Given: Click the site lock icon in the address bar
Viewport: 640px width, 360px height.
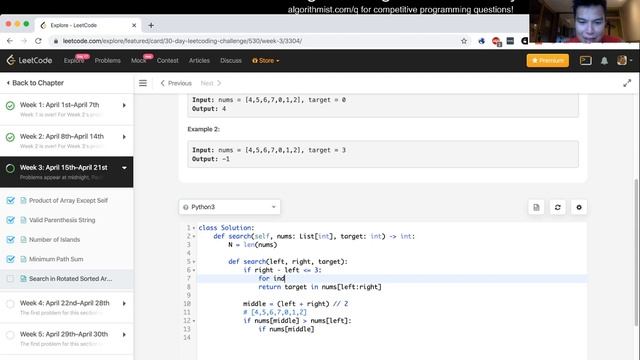Looking at the screenshot, I should (x=56, y=41).
